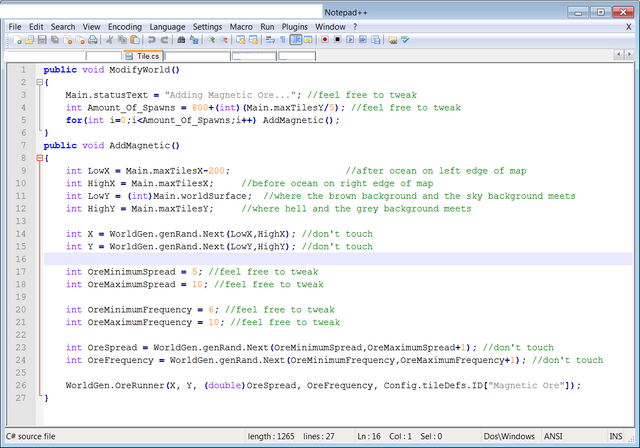The height and width of the screenshot is (448, 640).
Task: Click 'WorldGen.OreRunner' on line 26
Action: 115,385
